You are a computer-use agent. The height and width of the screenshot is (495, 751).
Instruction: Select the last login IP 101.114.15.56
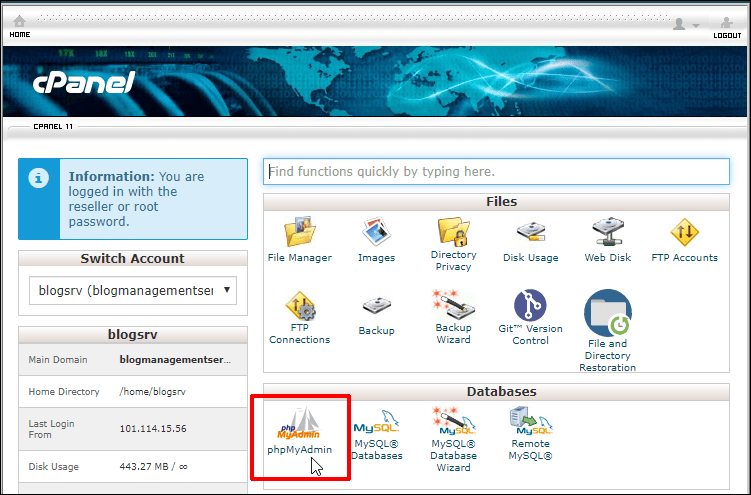tap(153, 428)
